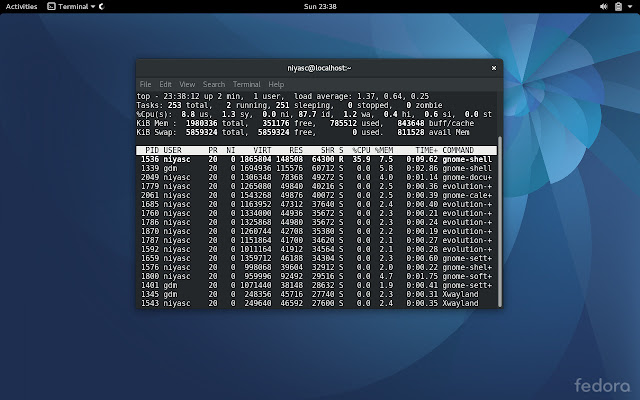Screen dimensions: 640x400
Task: Open the clock showing Sun 23:38
Action: 320,7
